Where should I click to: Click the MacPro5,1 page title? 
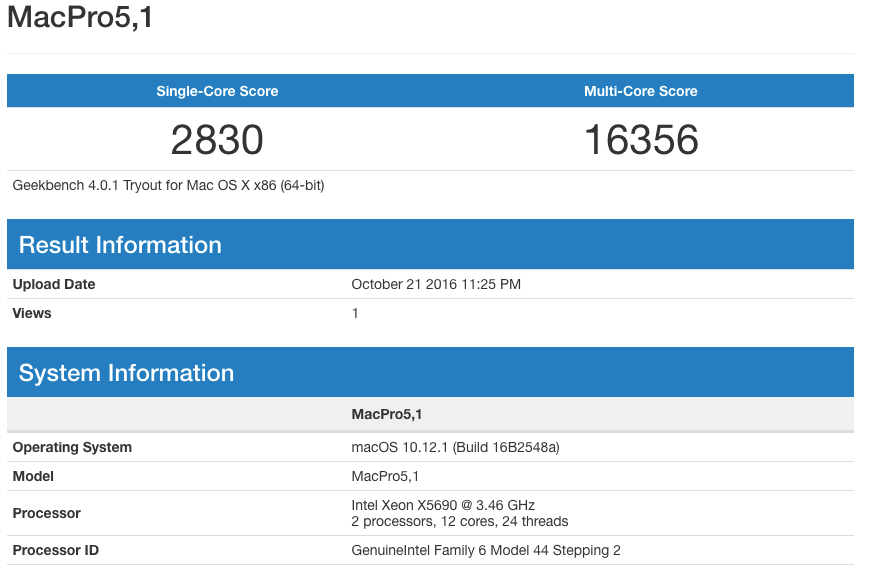coord(80,17)
